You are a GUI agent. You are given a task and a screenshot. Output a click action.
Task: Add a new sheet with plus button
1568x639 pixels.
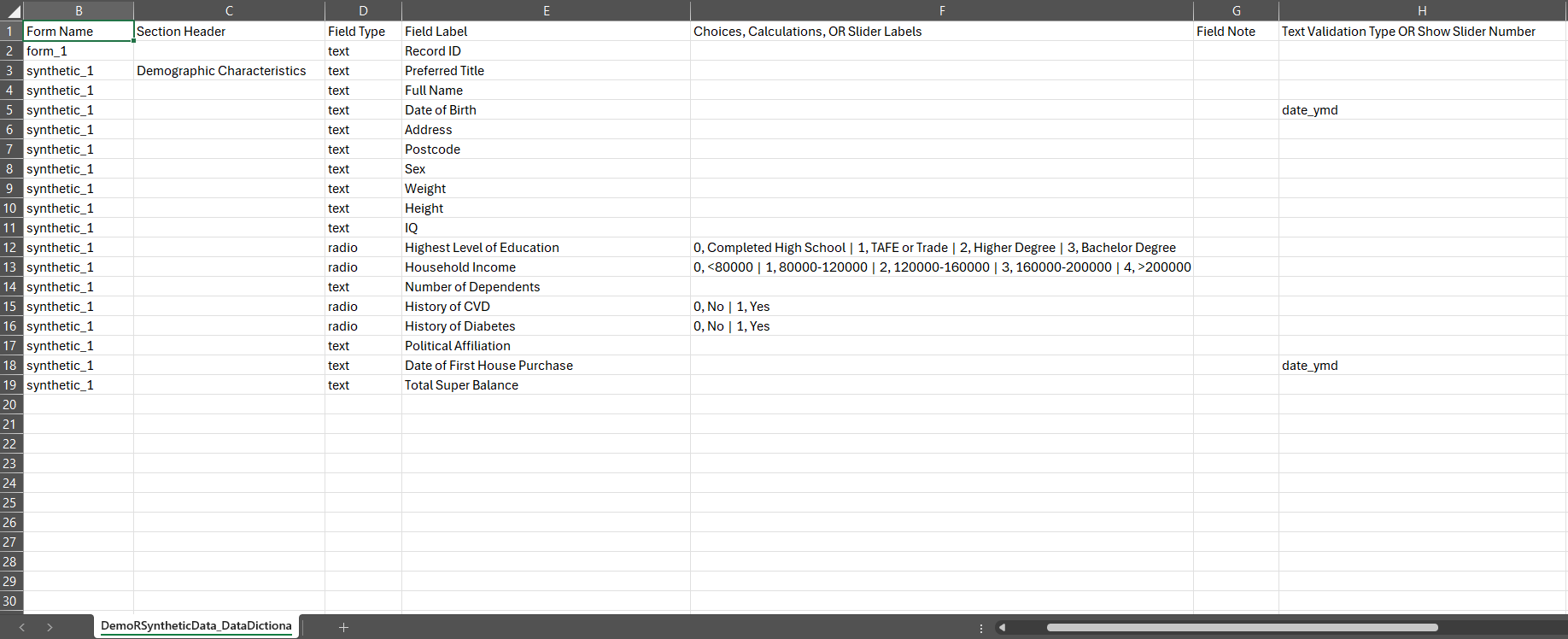tap(343, 627)
